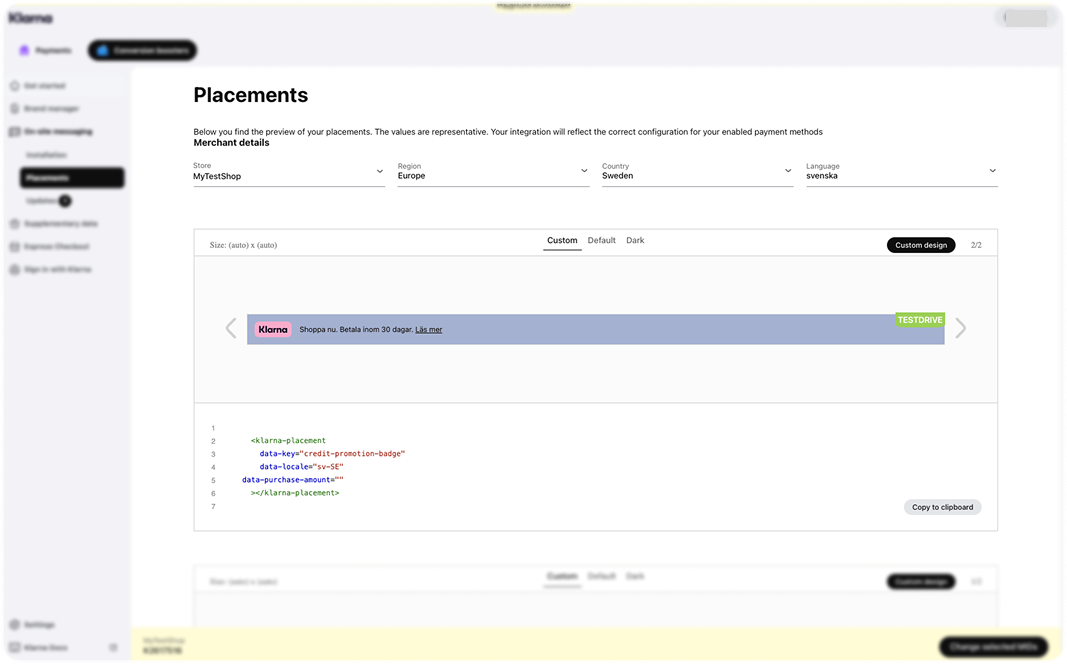Select the Conversion boosters tab
1067x664 pixels.
pyautogui.click(x=142, y=50)
